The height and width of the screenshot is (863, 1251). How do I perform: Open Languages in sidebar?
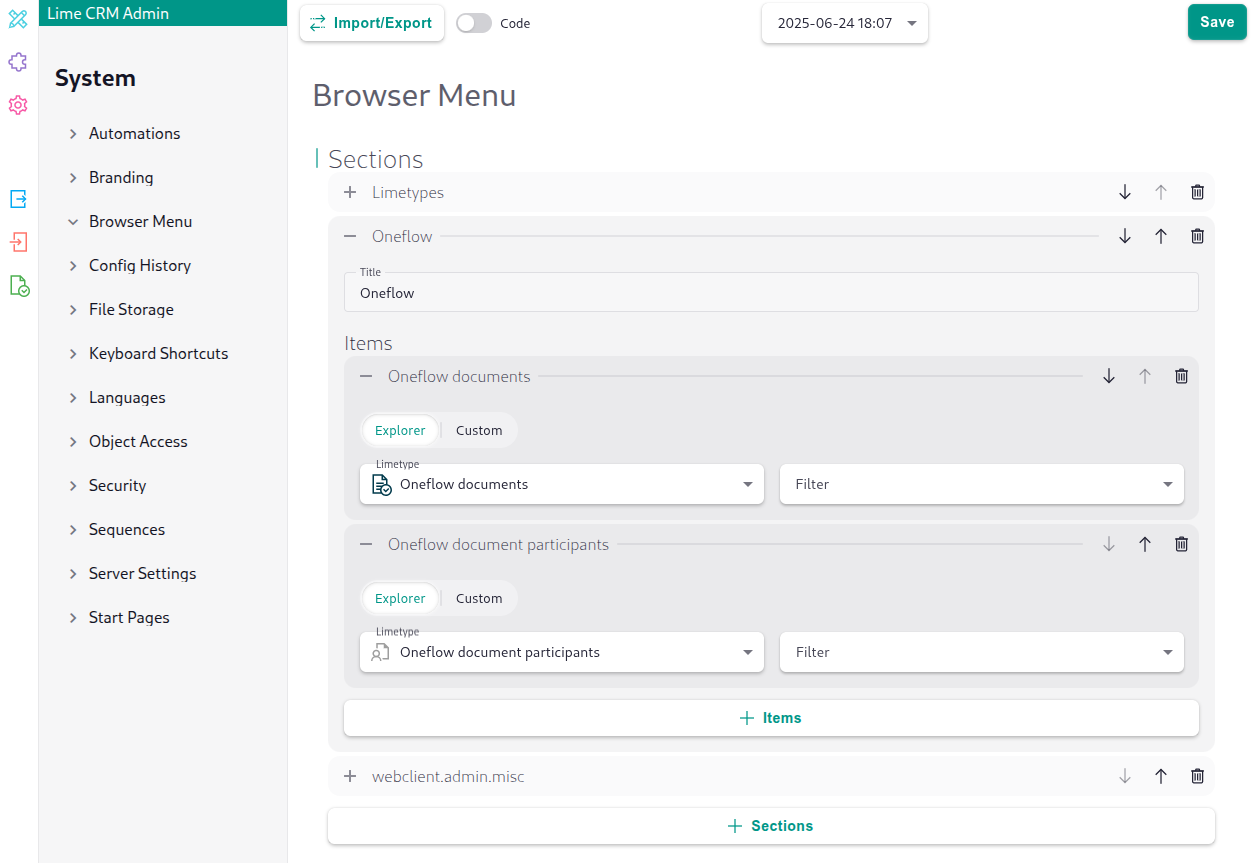pyautogui.click(x=127, y=397)
